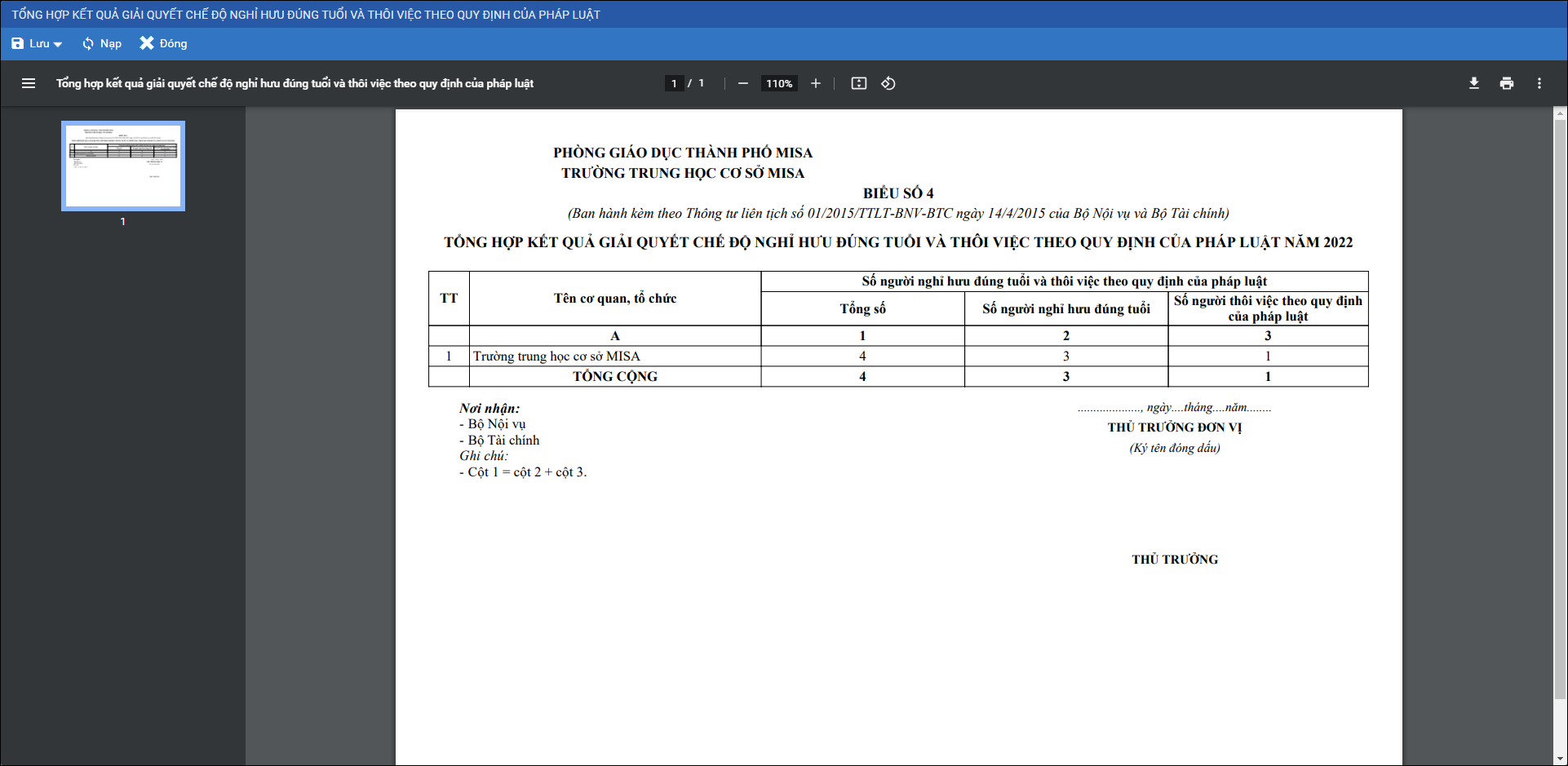Click the Nạp refresh arrows icon

pos(88,43)
